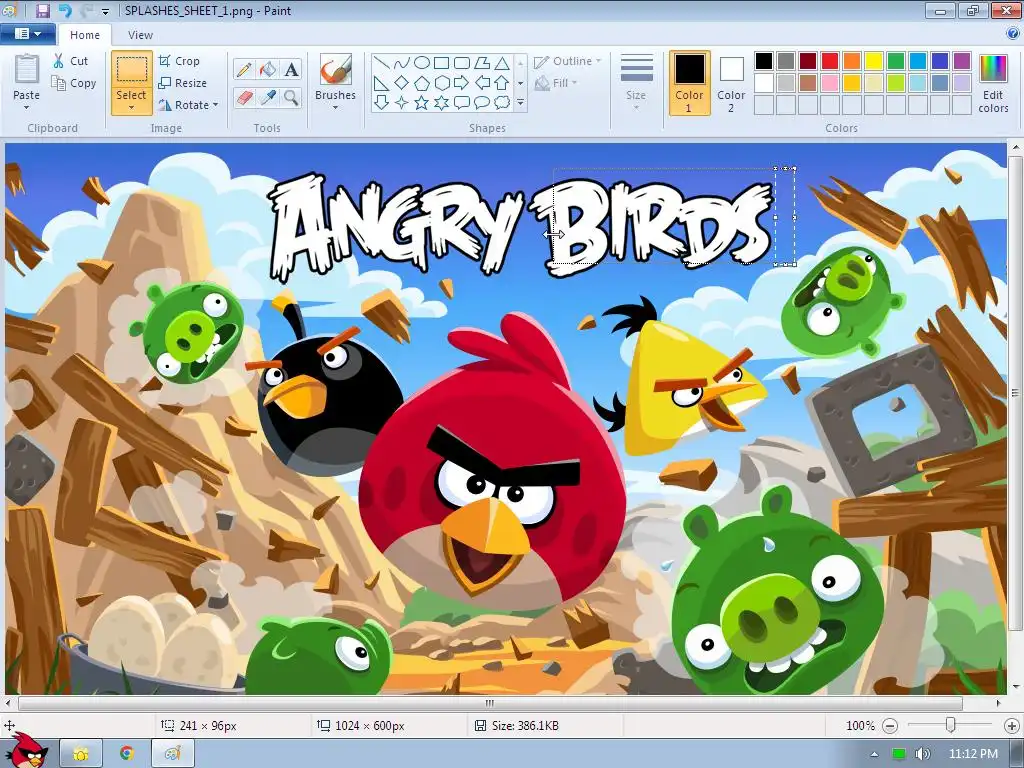Image resolution: width=1024 pixels, height=768 pixels.
Task: Set Color 2 as active color
Action: pos(731,83)
